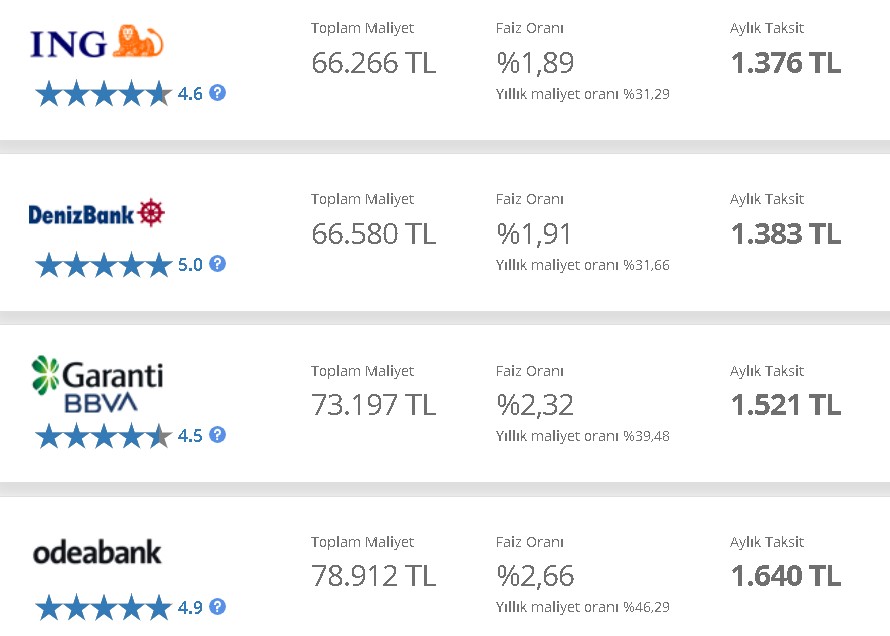The image size is (890, 636).
Task: Click Garanti BBVA's star rating
Action: coord(103,436)
